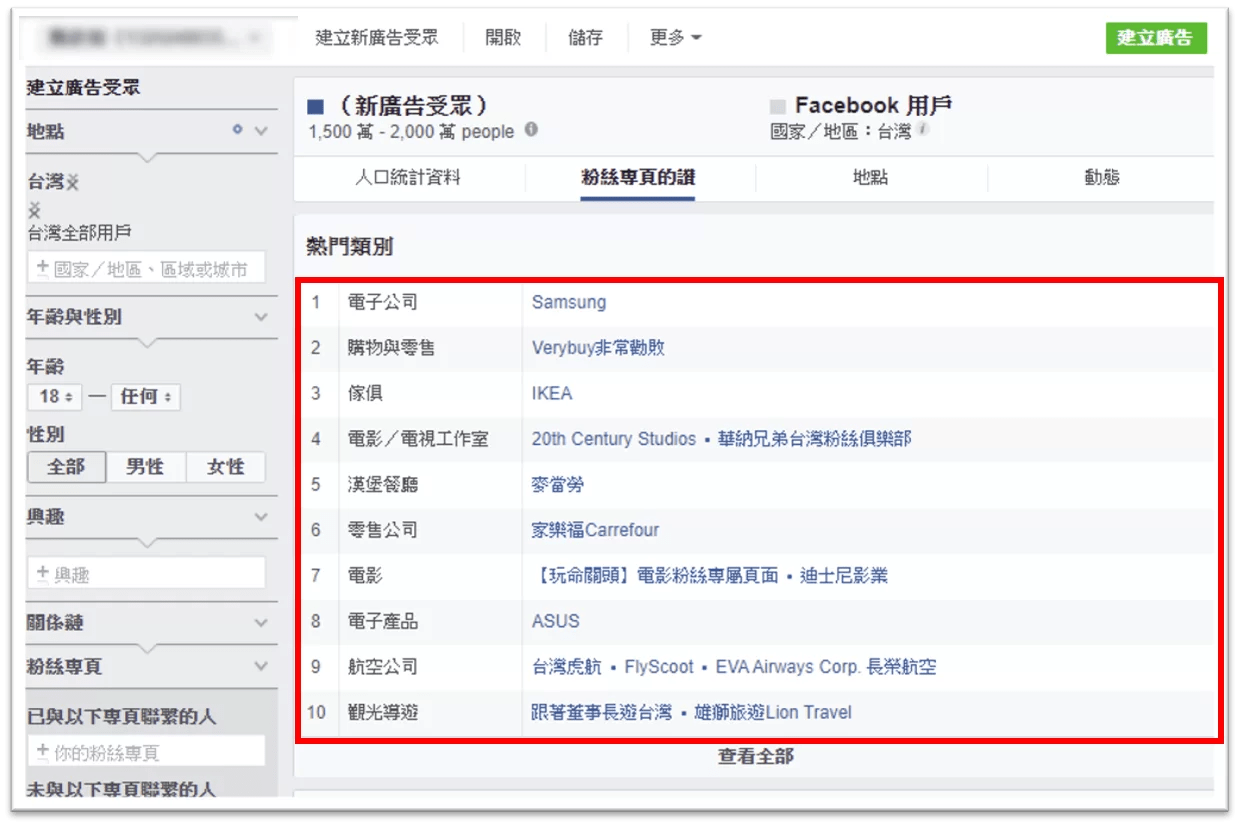Expand the 關係鏈 section
Screen dimensions: 1240x826
click(x=261, y=622)
